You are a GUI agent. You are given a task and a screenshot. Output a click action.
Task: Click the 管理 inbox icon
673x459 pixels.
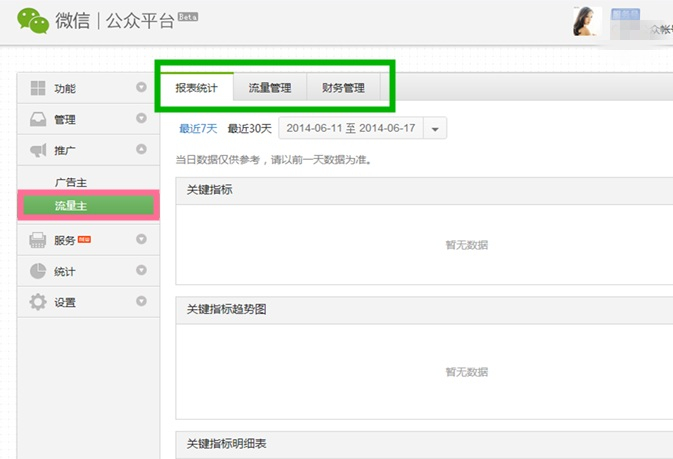click(x=38, y=120)
